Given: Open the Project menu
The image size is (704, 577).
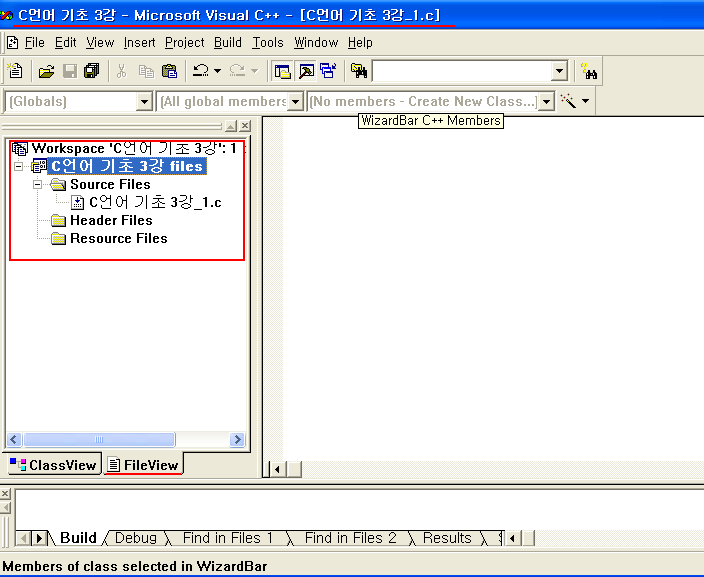Looking at the screenshot, I should 185,43.
